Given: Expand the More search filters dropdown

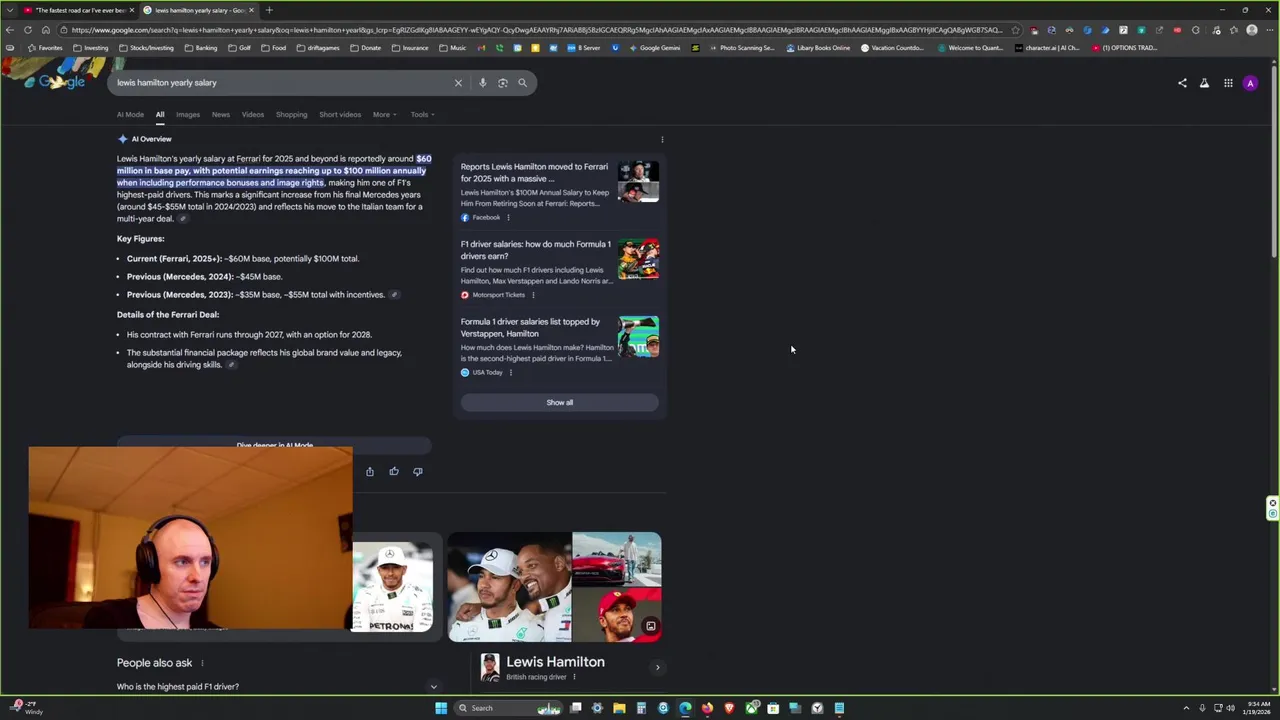Looking at the screenshot, I should click(385, 114).
